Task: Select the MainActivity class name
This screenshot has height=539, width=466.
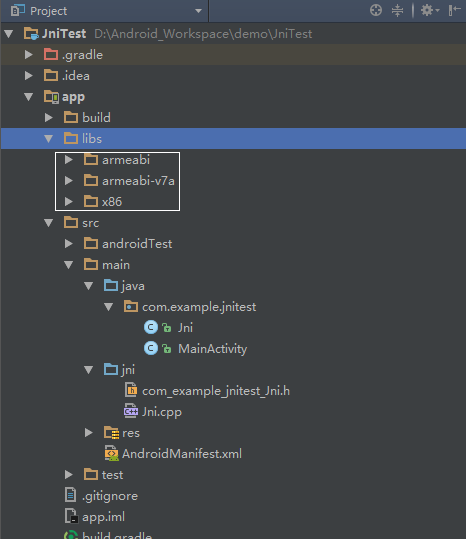Action: tap(212, 349)
